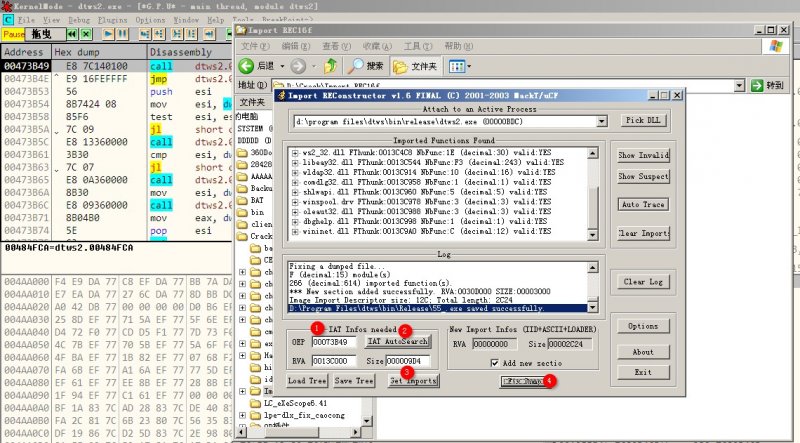Click the Step Over icon in the debugger toolbar

coord(159,34)
